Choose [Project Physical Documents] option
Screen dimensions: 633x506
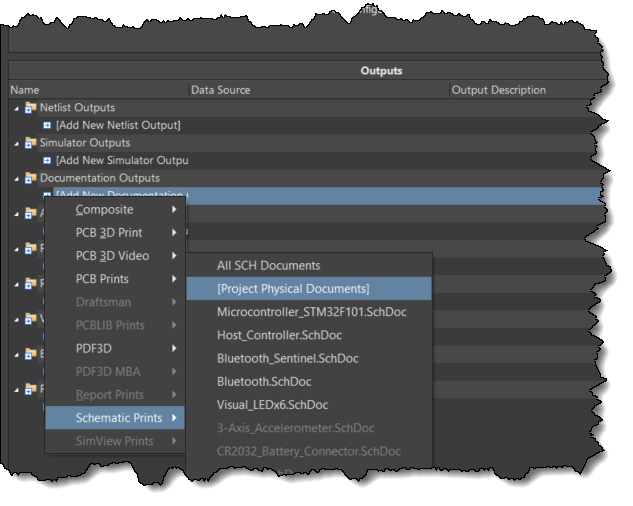tap(293, 289)
